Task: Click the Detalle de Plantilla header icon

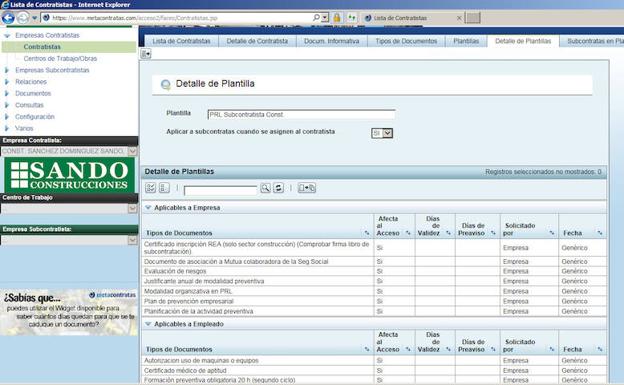Action: pos(166,84)
